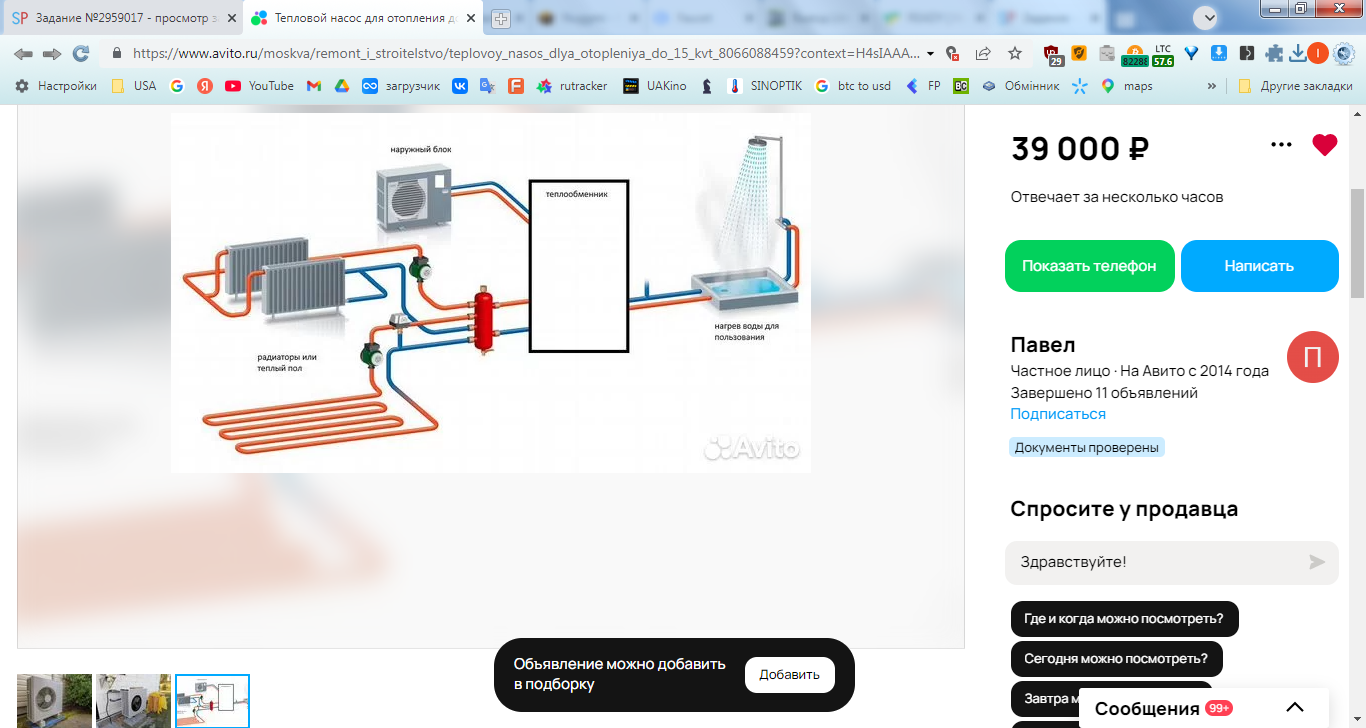The image size is (1366, 728).
Task: Bookmark this page with star icon
Action: 1015,53
